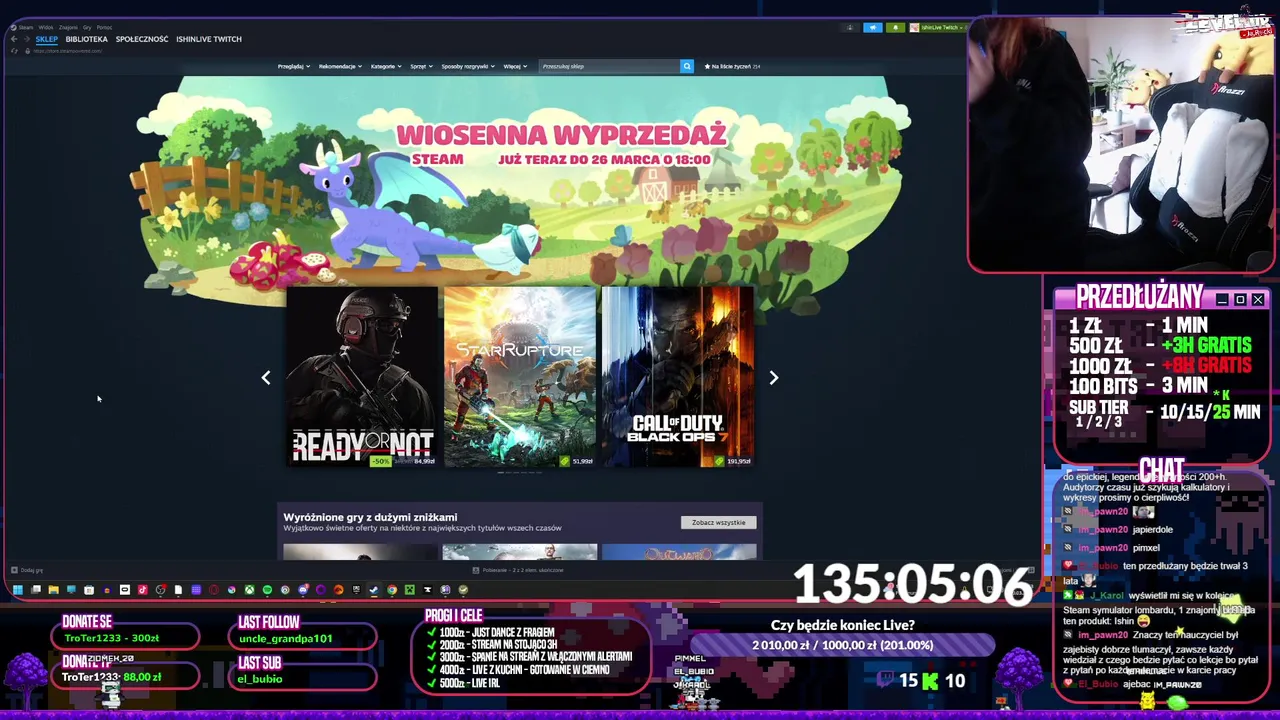
Task: Click the Steam download icon near megaphone
Action: click(850, 28)
